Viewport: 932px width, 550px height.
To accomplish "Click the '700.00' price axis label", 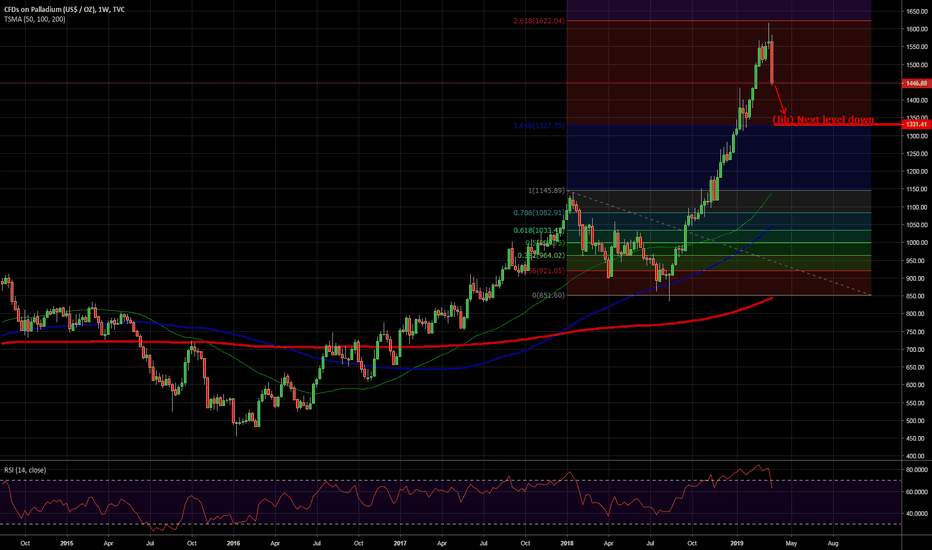I will click(x=916, y=350).
